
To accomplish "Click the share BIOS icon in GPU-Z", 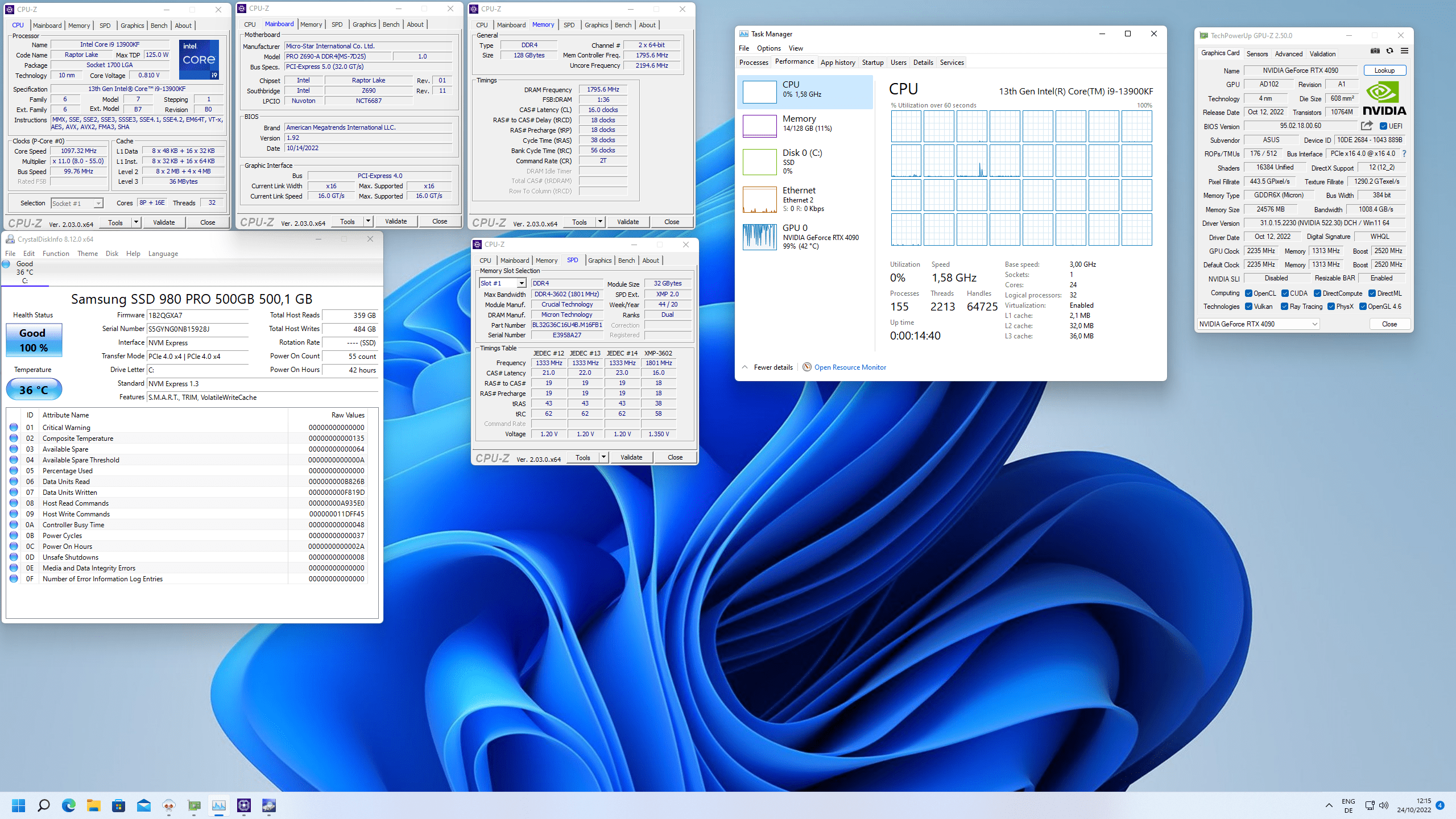I will (x=1367, y=126).
